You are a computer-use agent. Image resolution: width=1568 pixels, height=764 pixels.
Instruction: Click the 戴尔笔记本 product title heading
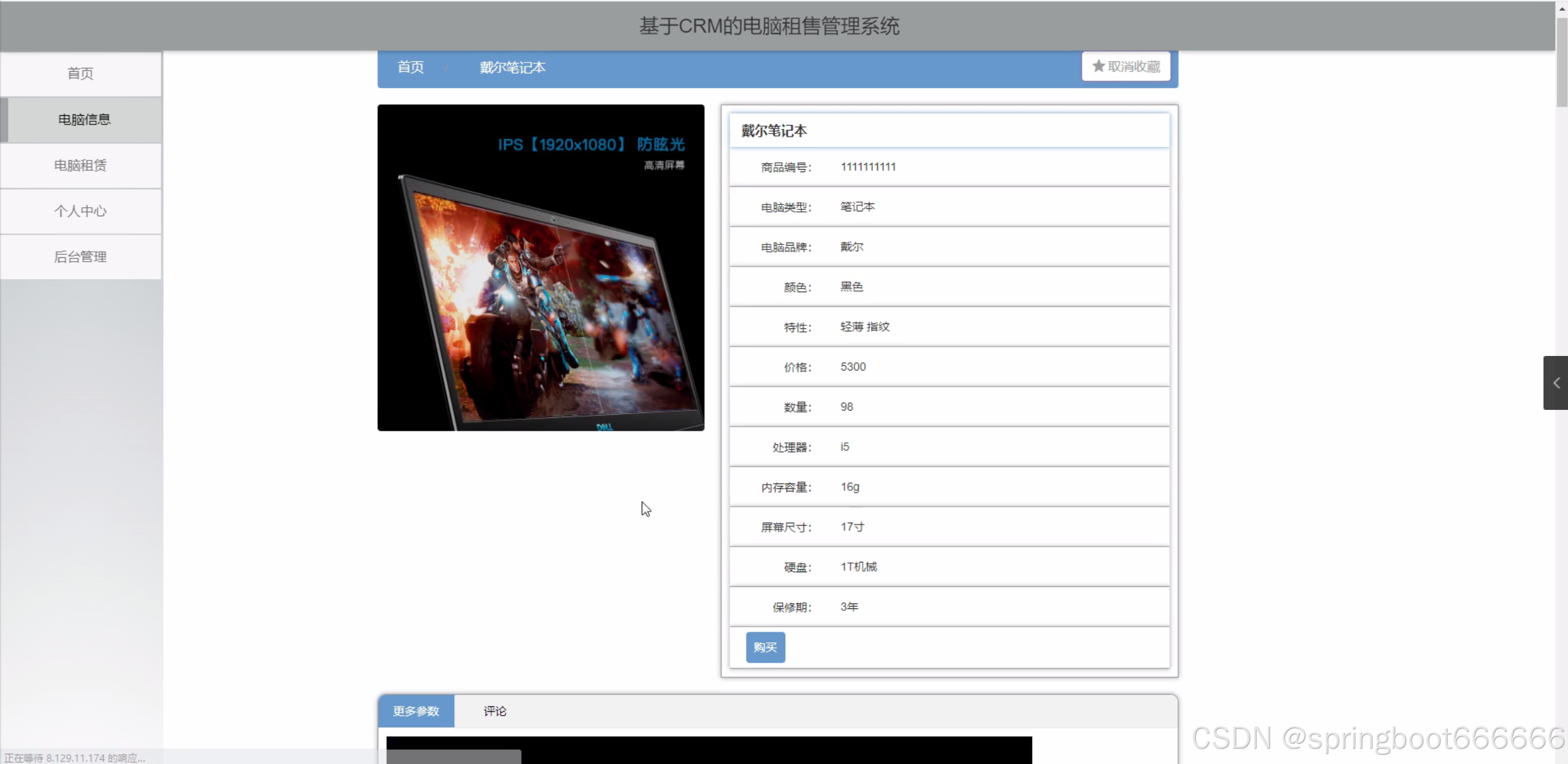point(774,130)
